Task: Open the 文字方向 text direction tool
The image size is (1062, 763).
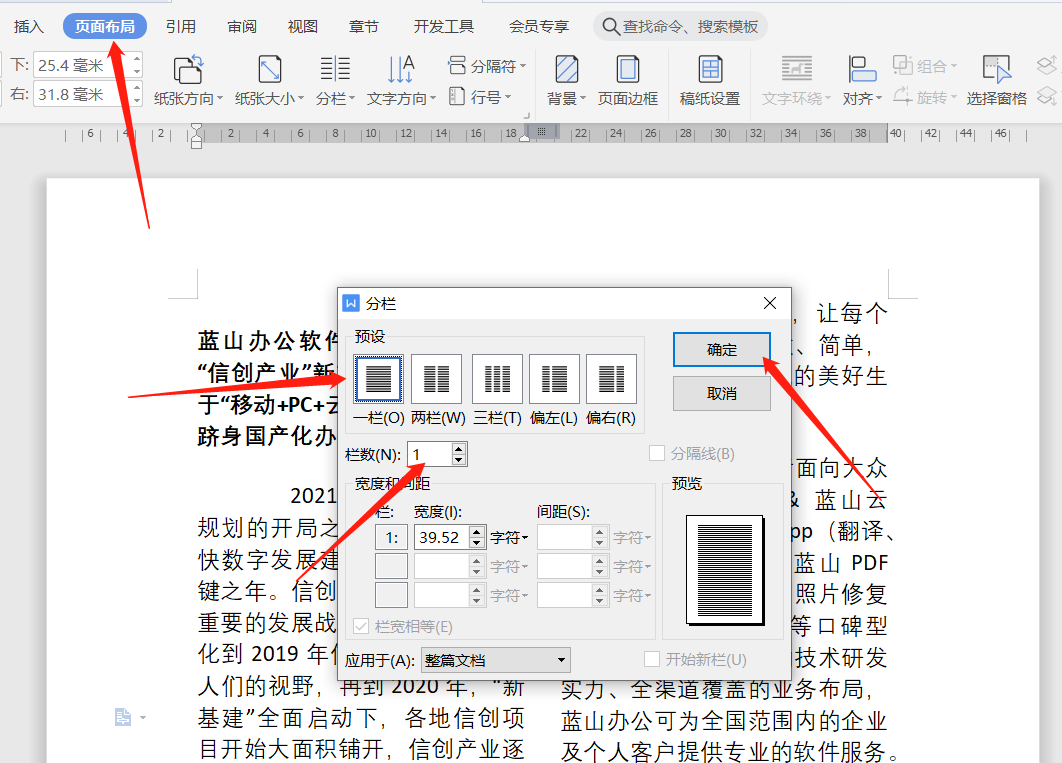Action: 401,81
